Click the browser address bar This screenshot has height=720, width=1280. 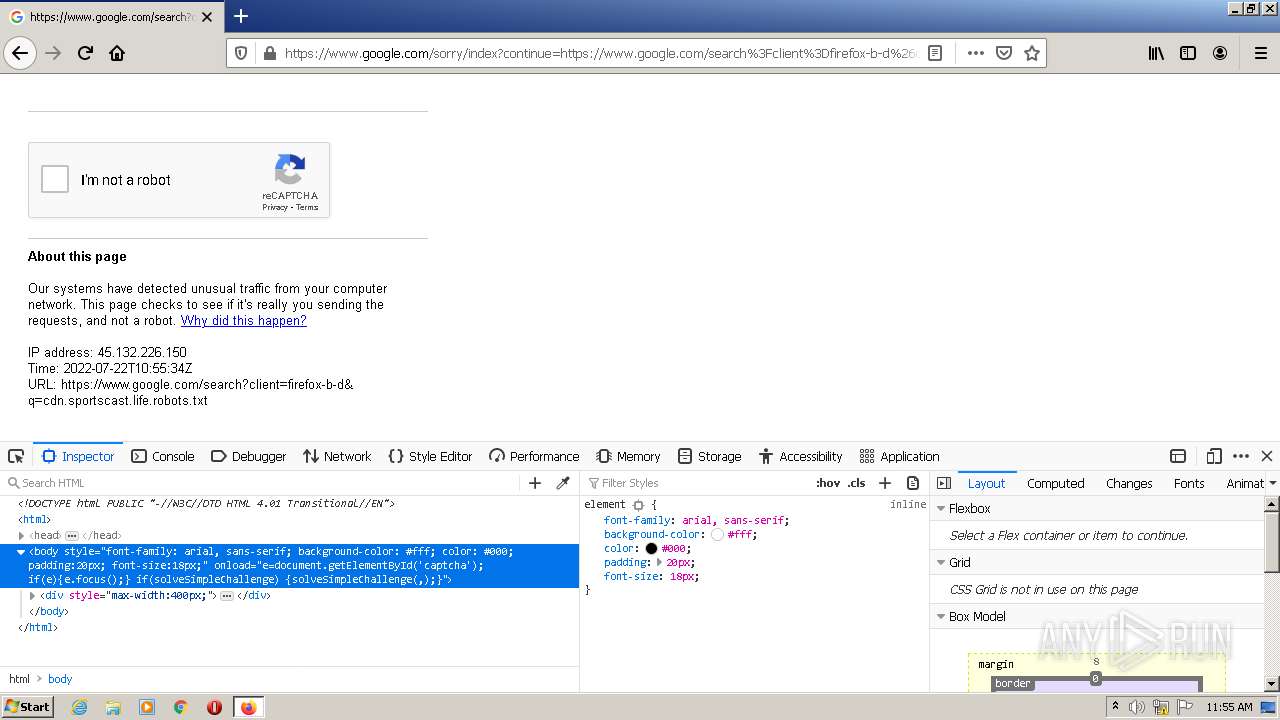[x=600, y=53]
